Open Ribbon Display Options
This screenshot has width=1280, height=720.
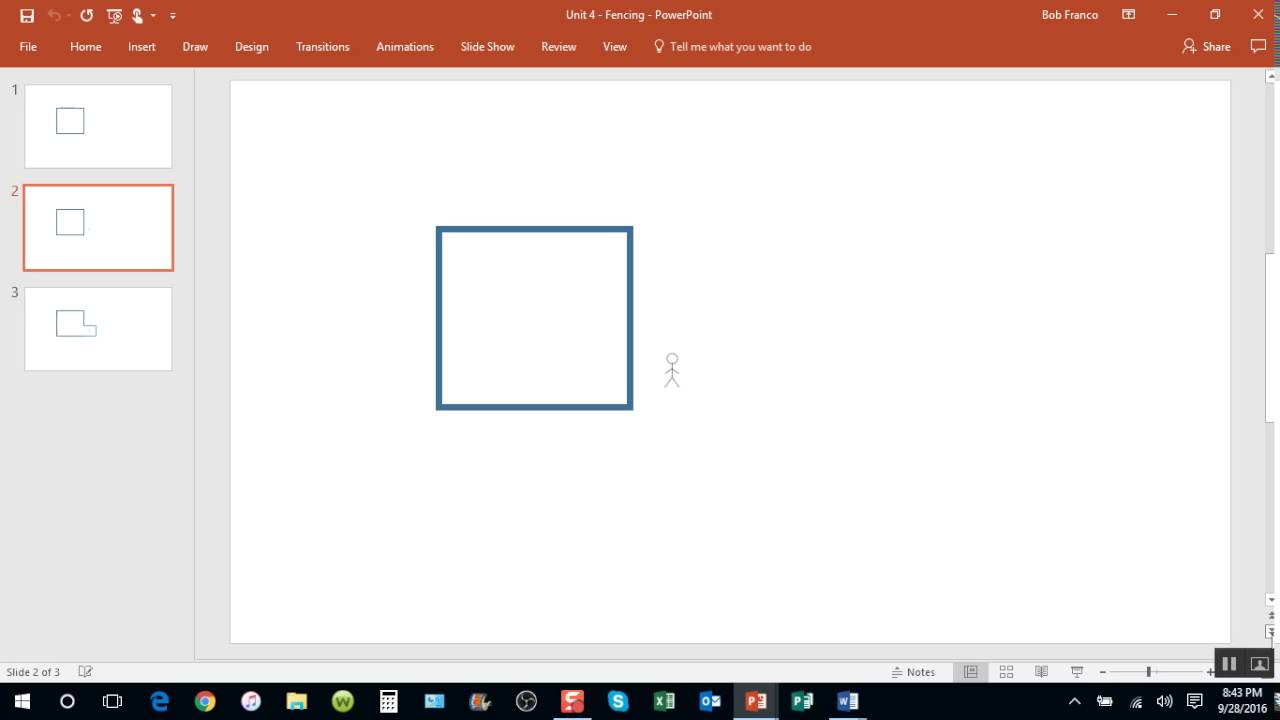pos(1129,15)
